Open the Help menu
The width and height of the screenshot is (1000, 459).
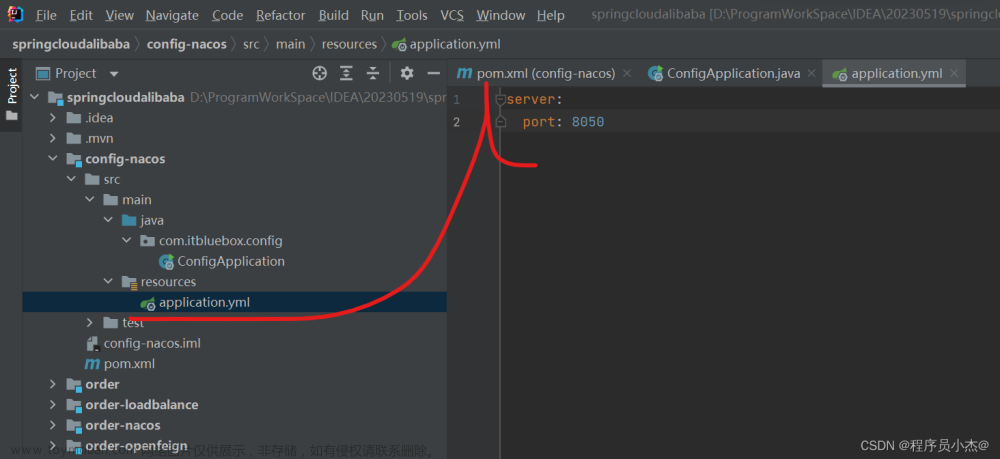click(550, 15)
